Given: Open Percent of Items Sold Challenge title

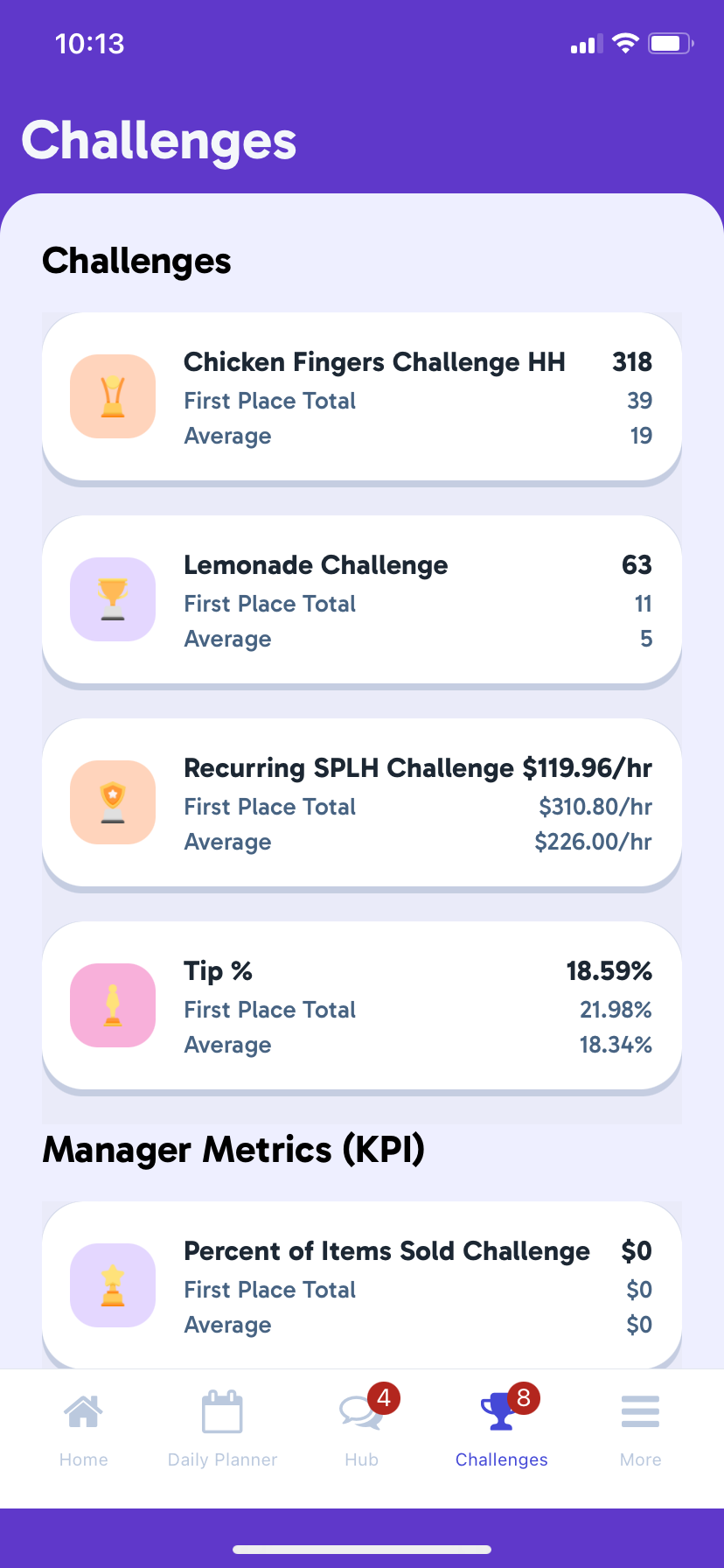Looking at the screenshot, I should click(x=386, y=1251).
